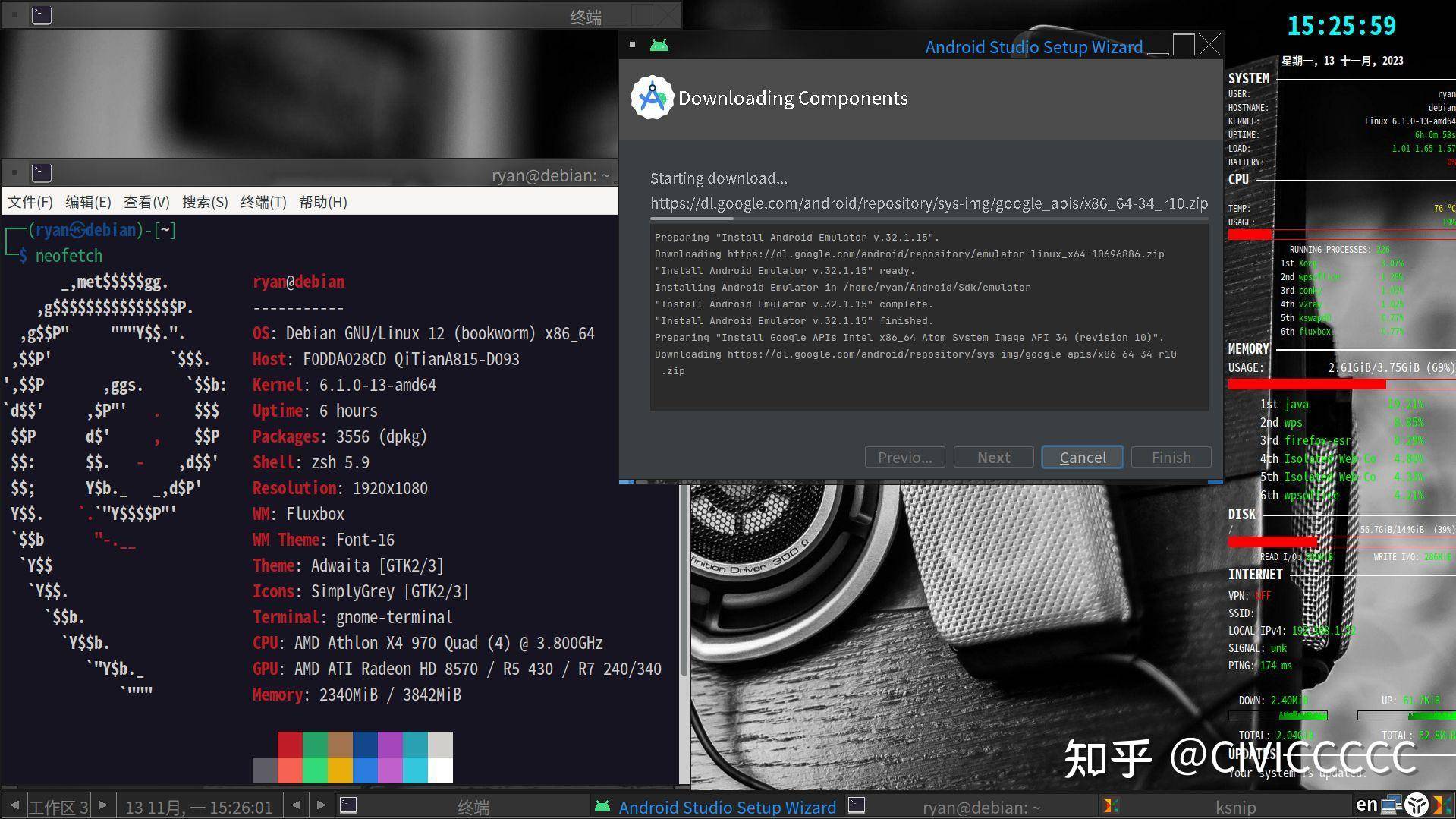Click the 'en' input language tray indicator
This screenshot has height=819, width=1456.
point(1366,805)
